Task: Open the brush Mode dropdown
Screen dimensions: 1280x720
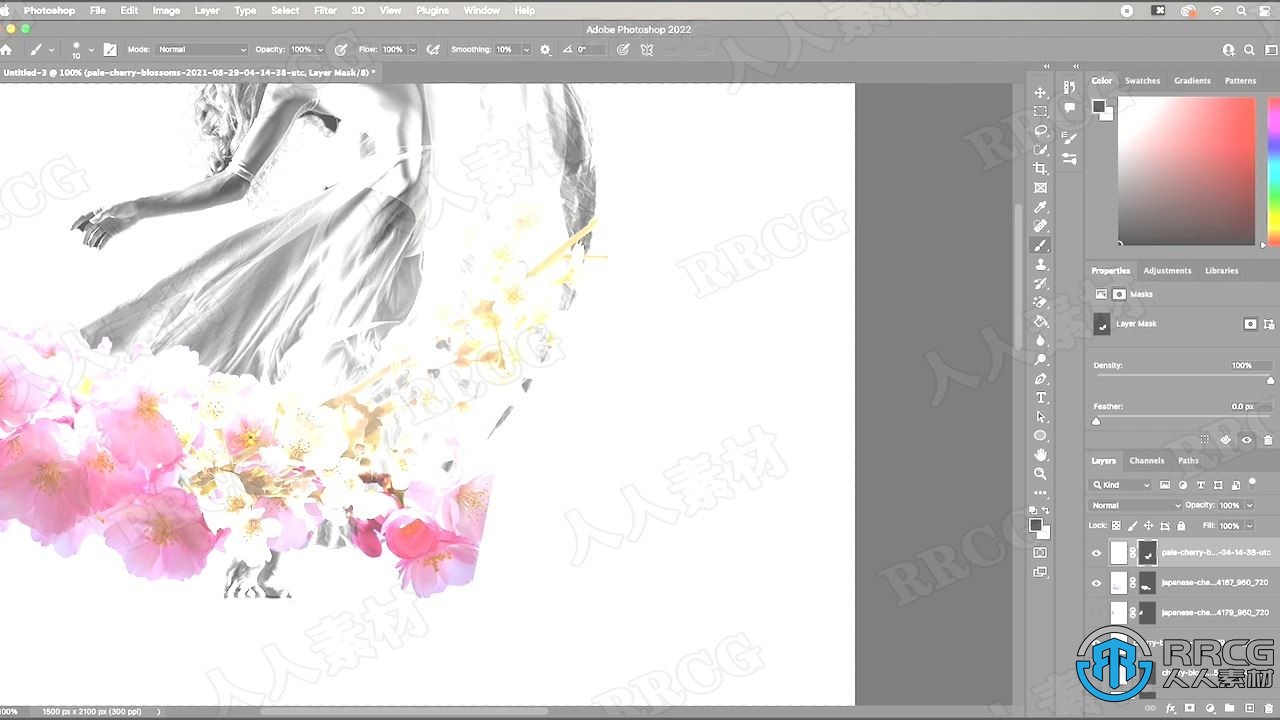Action: (x=200, y=49)
